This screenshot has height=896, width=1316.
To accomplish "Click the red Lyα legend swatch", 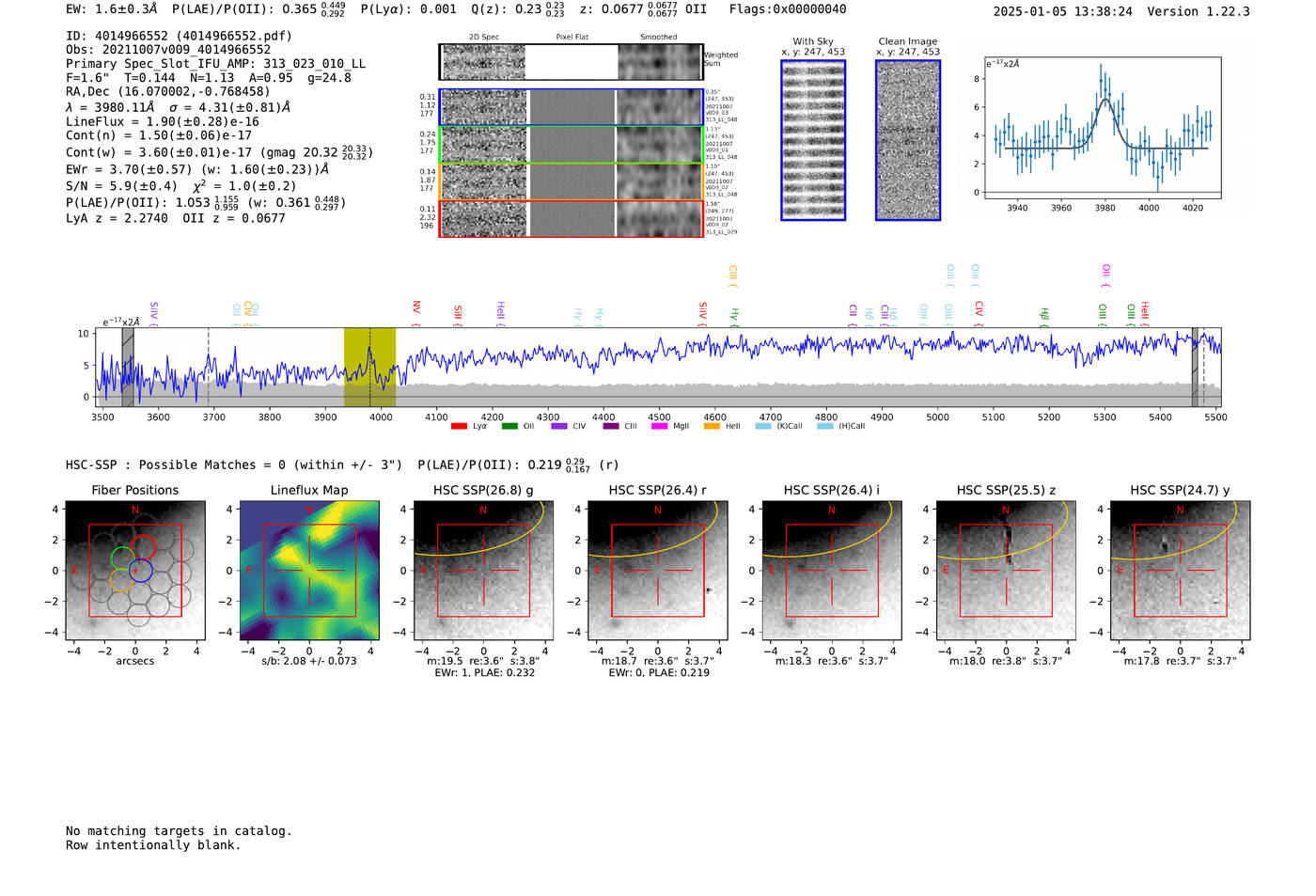I will (459, 426).
